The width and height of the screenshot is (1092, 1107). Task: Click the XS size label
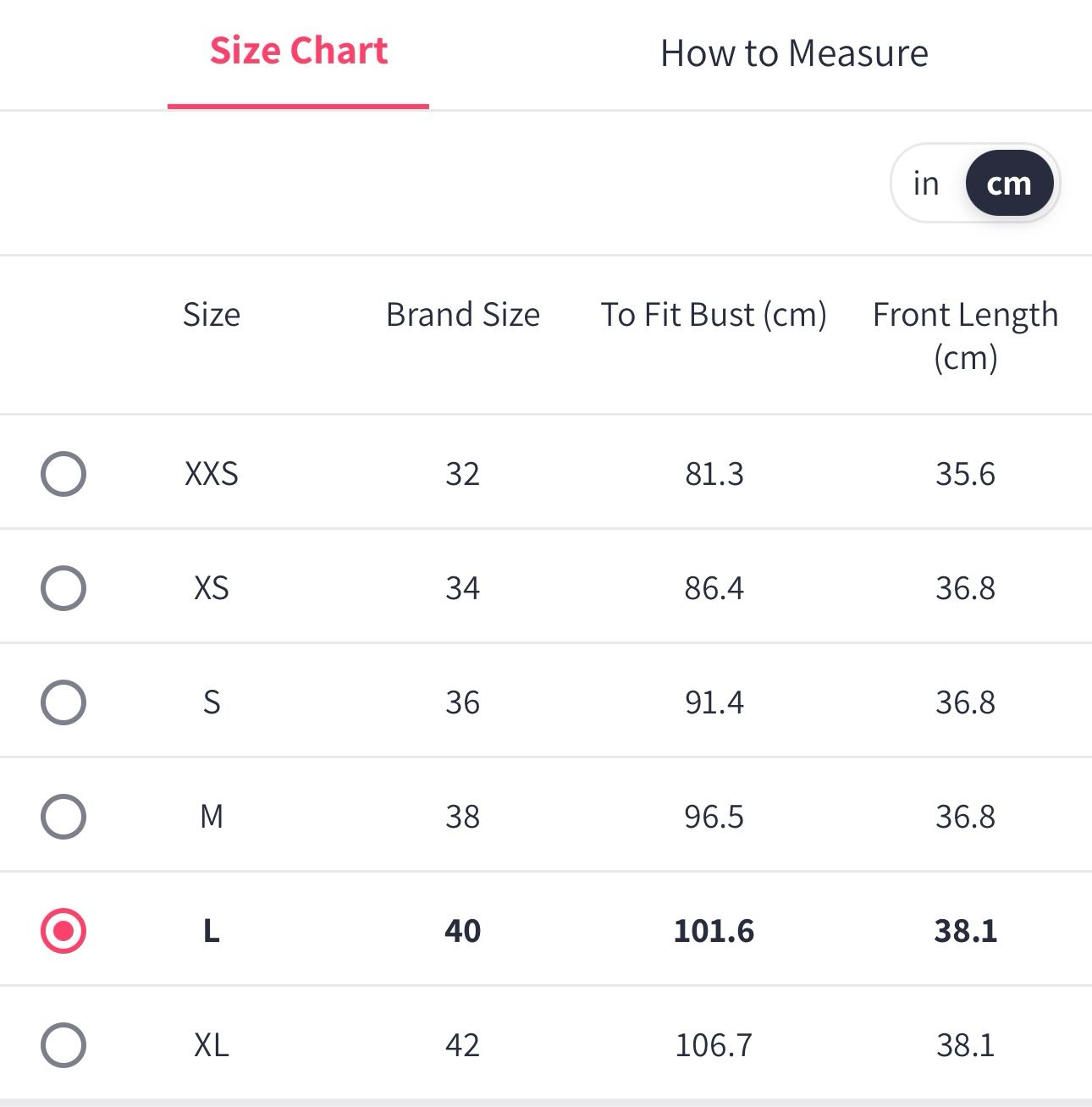(212, 587)
